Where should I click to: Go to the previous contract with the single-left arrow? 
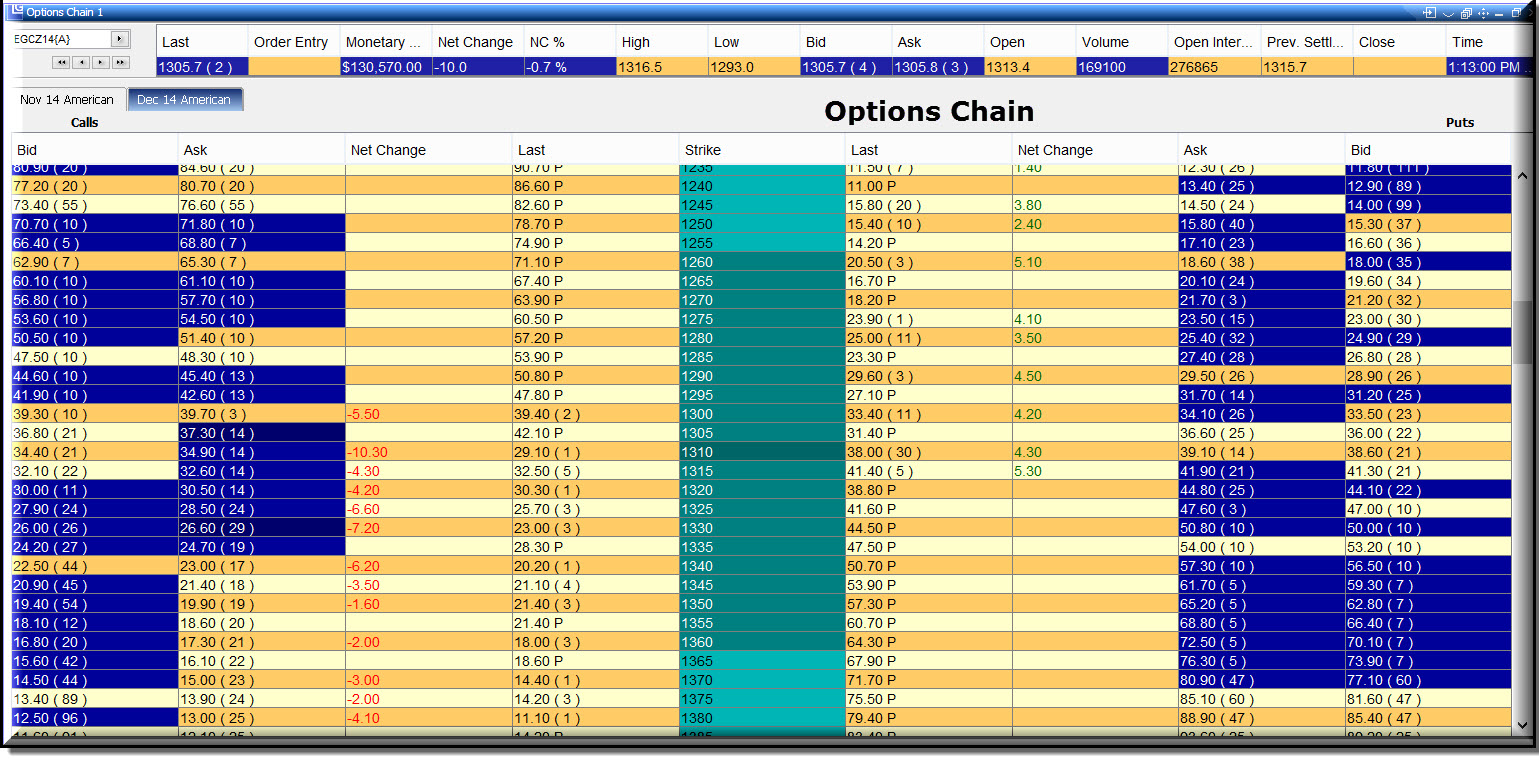click(81, 62)
